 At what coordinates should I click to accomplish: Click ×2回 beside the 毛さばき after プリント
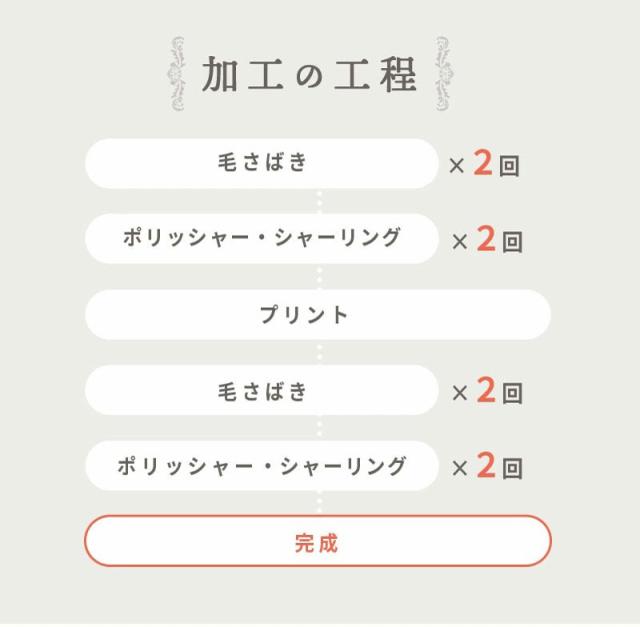coord(487,392)
